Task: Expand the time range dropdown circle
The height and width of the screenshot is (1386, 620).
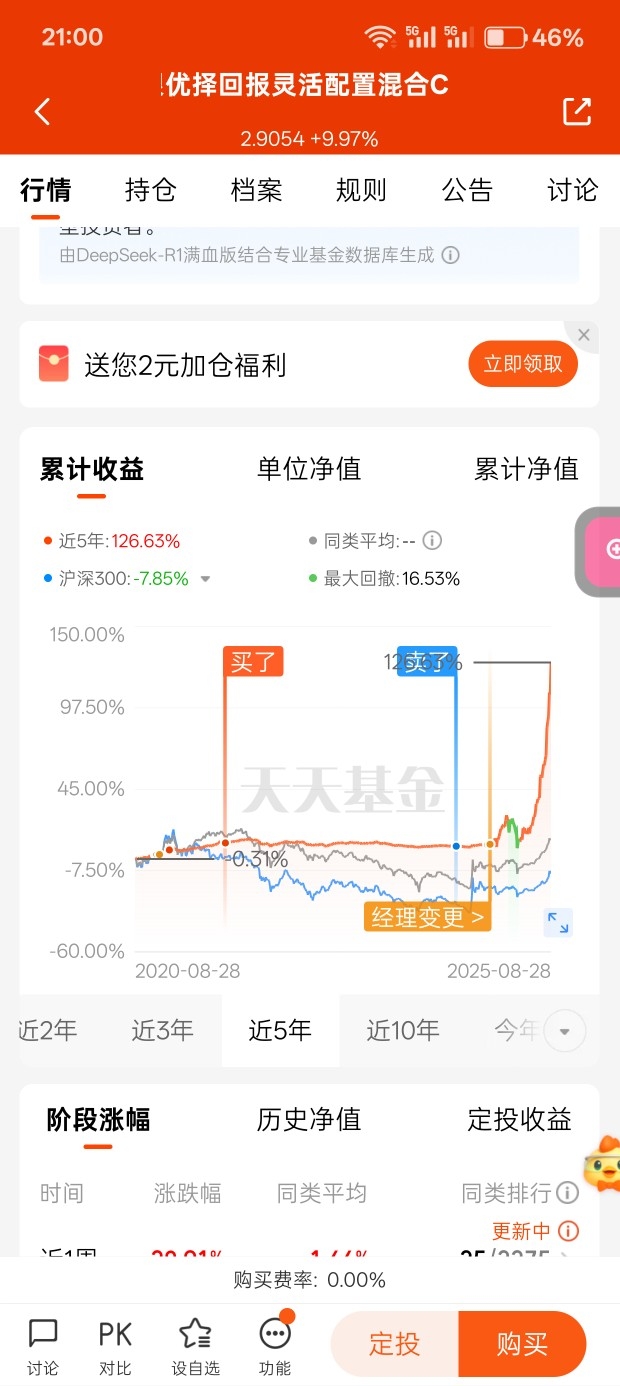Action: point(565,1031)
